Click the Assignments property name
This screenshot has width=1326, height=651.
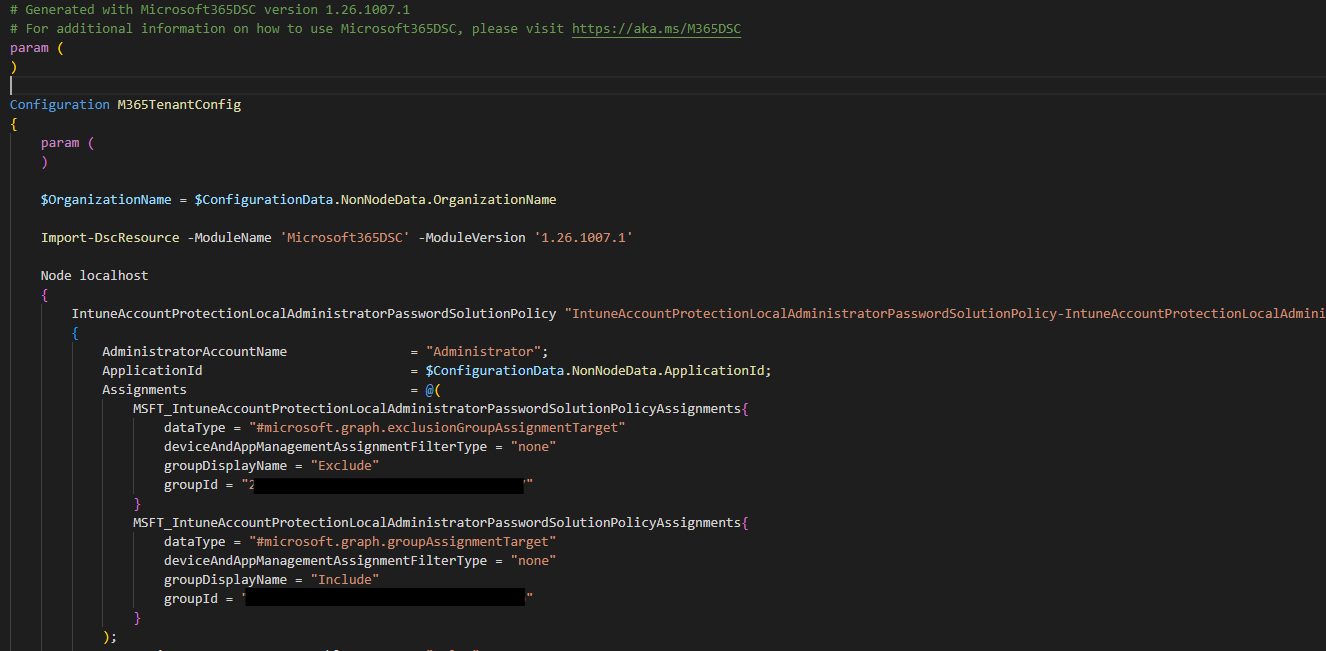click(x=144, y=389)
